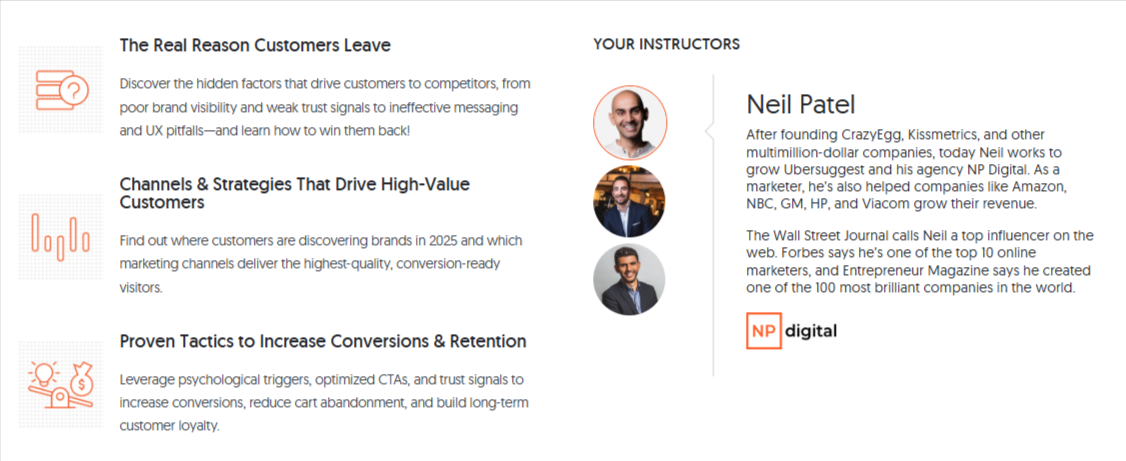Click the YOUR INSTRUCTORS section label
Screen dimensions: 1126x461
(666, 45)
